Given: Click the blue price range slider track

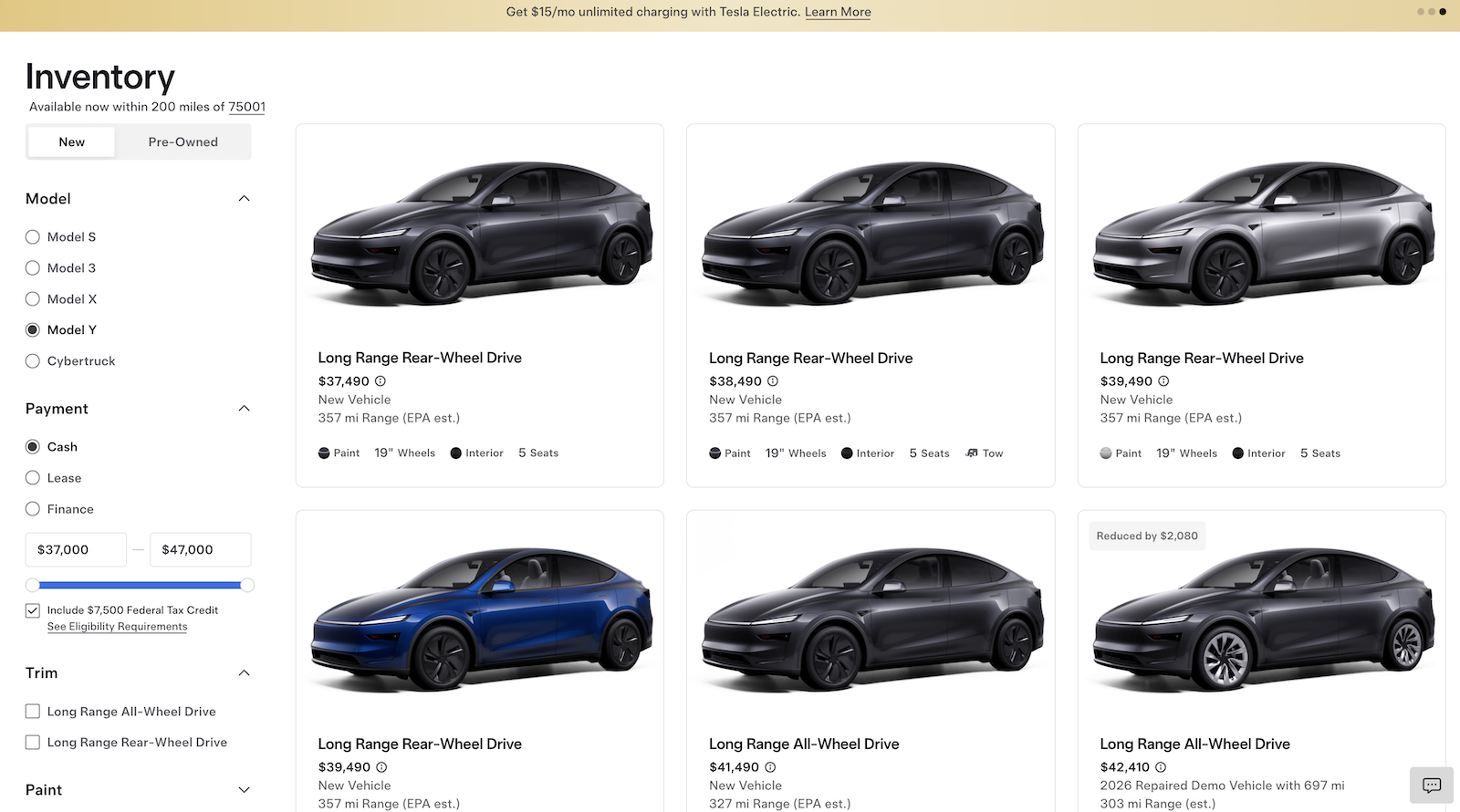Looking at the screenshot, I should tap(140, 585).
